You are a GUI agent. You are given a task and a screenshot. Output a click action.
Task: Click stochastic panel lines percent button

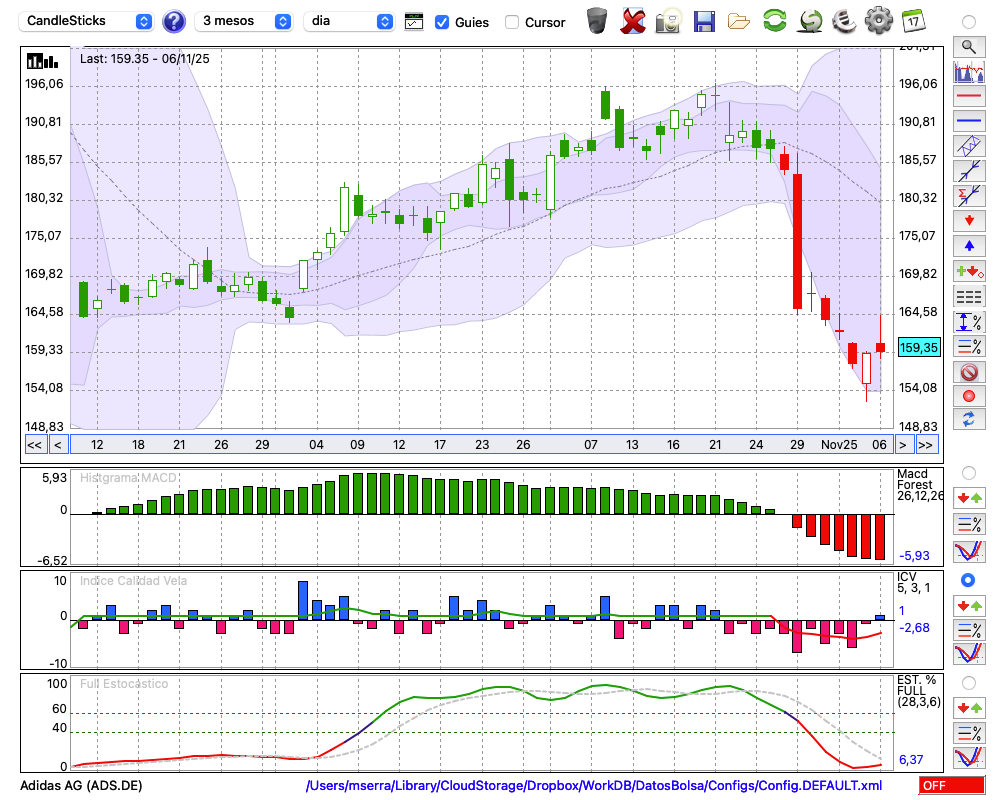click(x=969, y=732)
